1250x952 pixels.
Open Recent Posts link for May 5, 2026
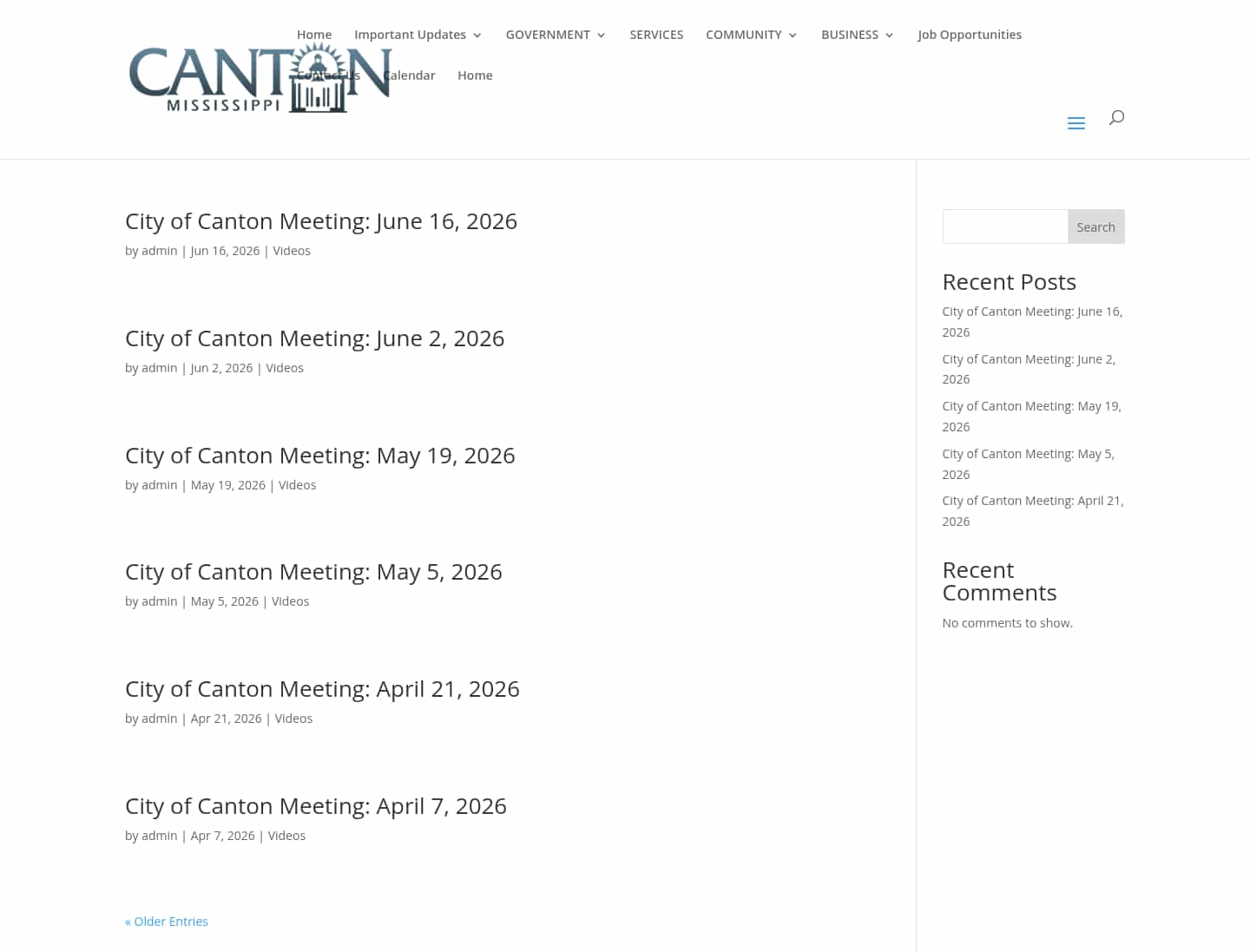click(x=1028, y=464)
